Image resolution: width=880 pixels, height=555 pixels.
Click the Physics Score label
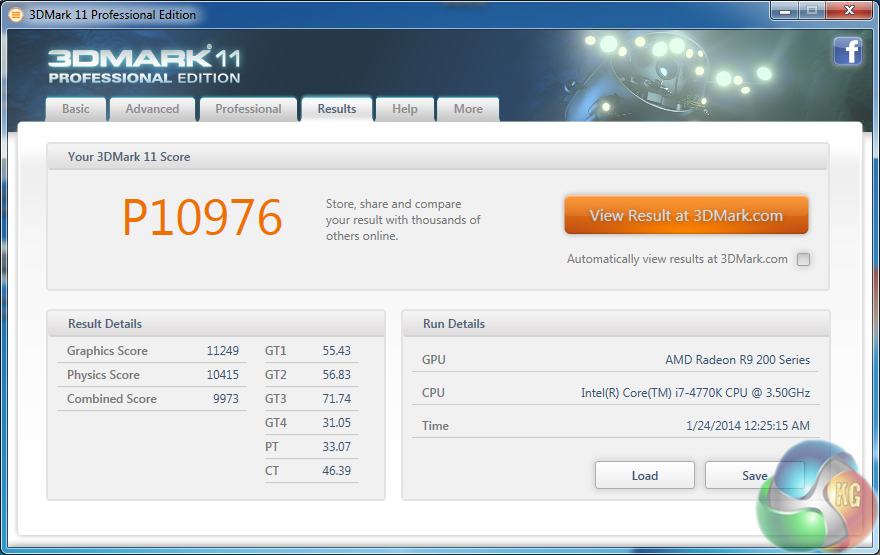(103, 375)
